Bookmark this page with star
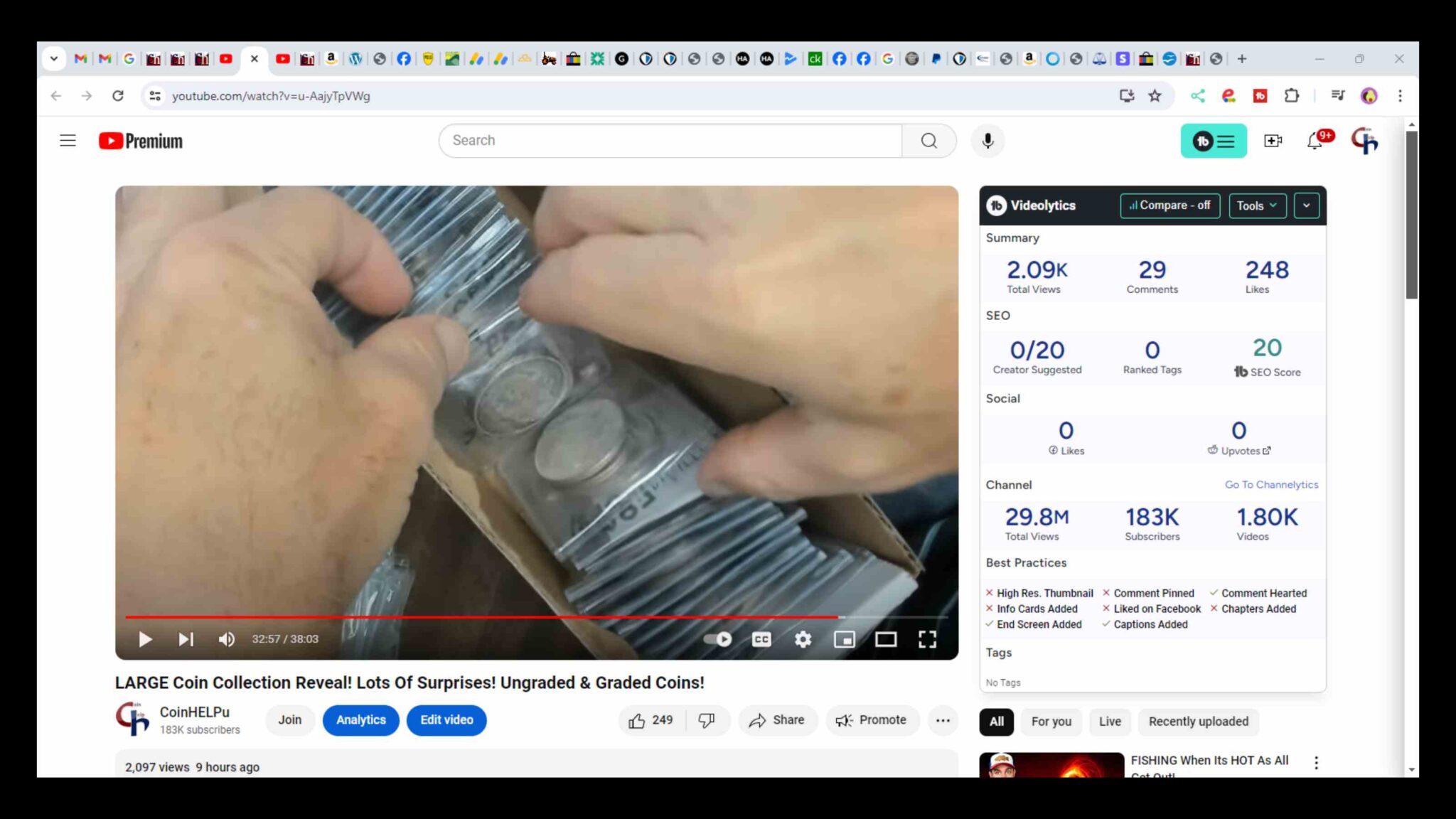 tap(1155, 96)
